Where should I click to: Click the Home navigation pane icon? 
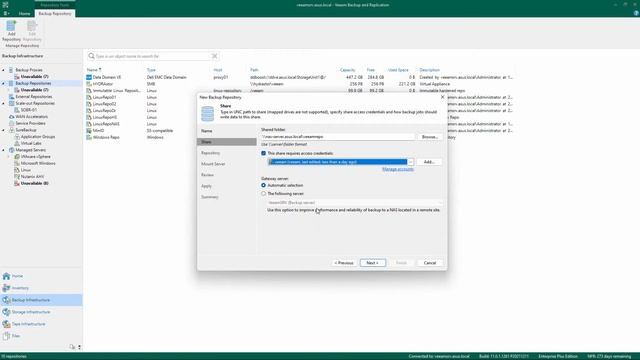click(6, 276)
